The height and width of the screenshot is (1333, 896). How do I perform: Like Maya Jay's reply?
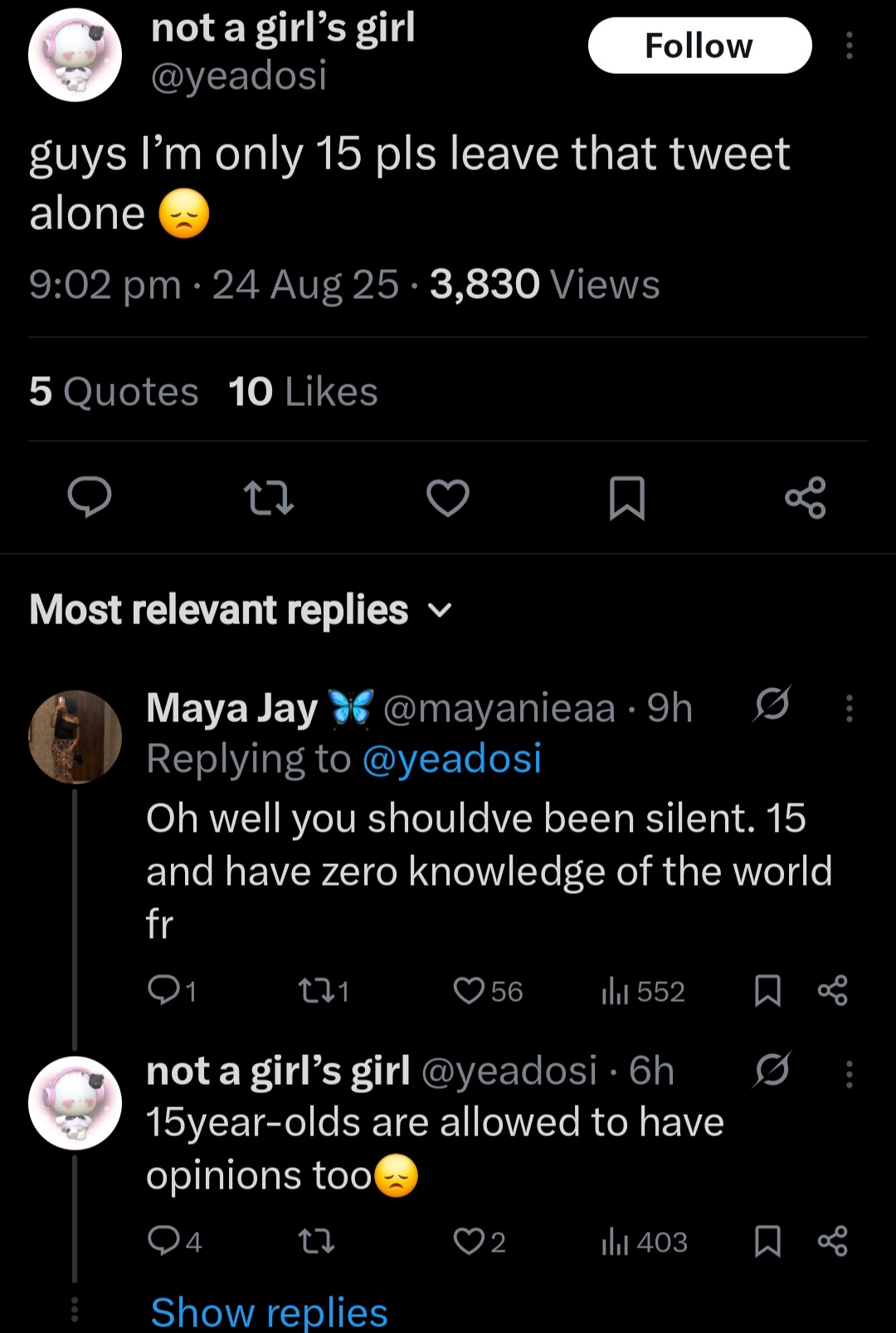pyautogui.click(x=470, y=990)
